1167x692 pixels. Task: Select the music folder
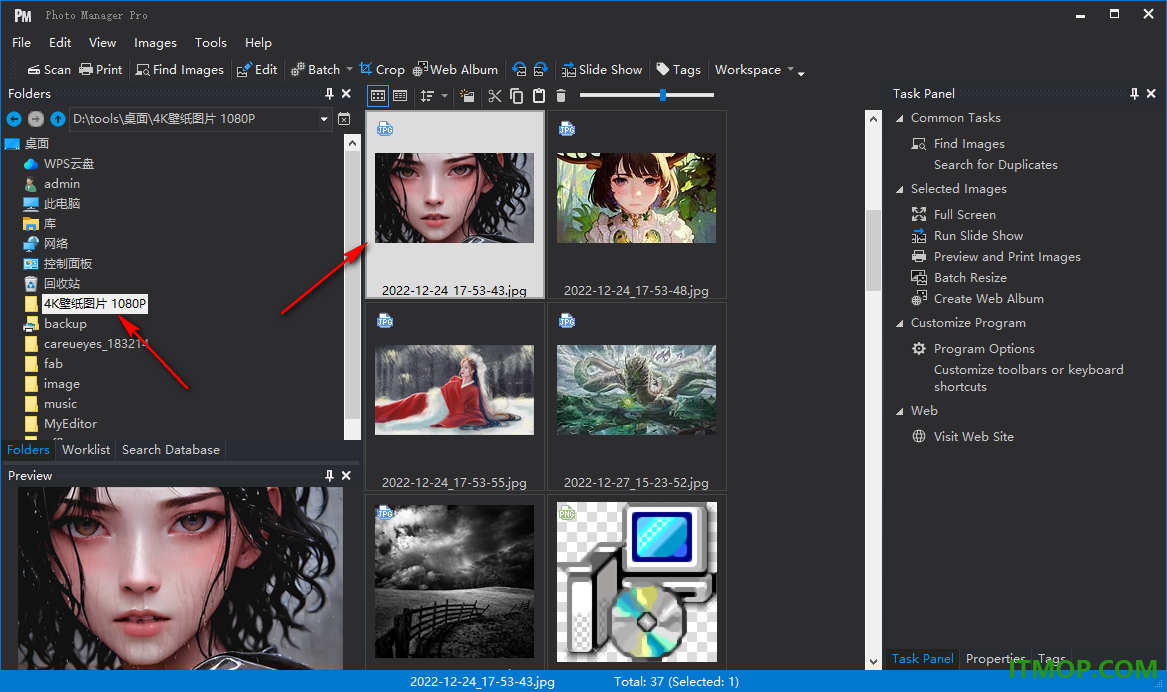pyautogui.click(x=60, y=403)
